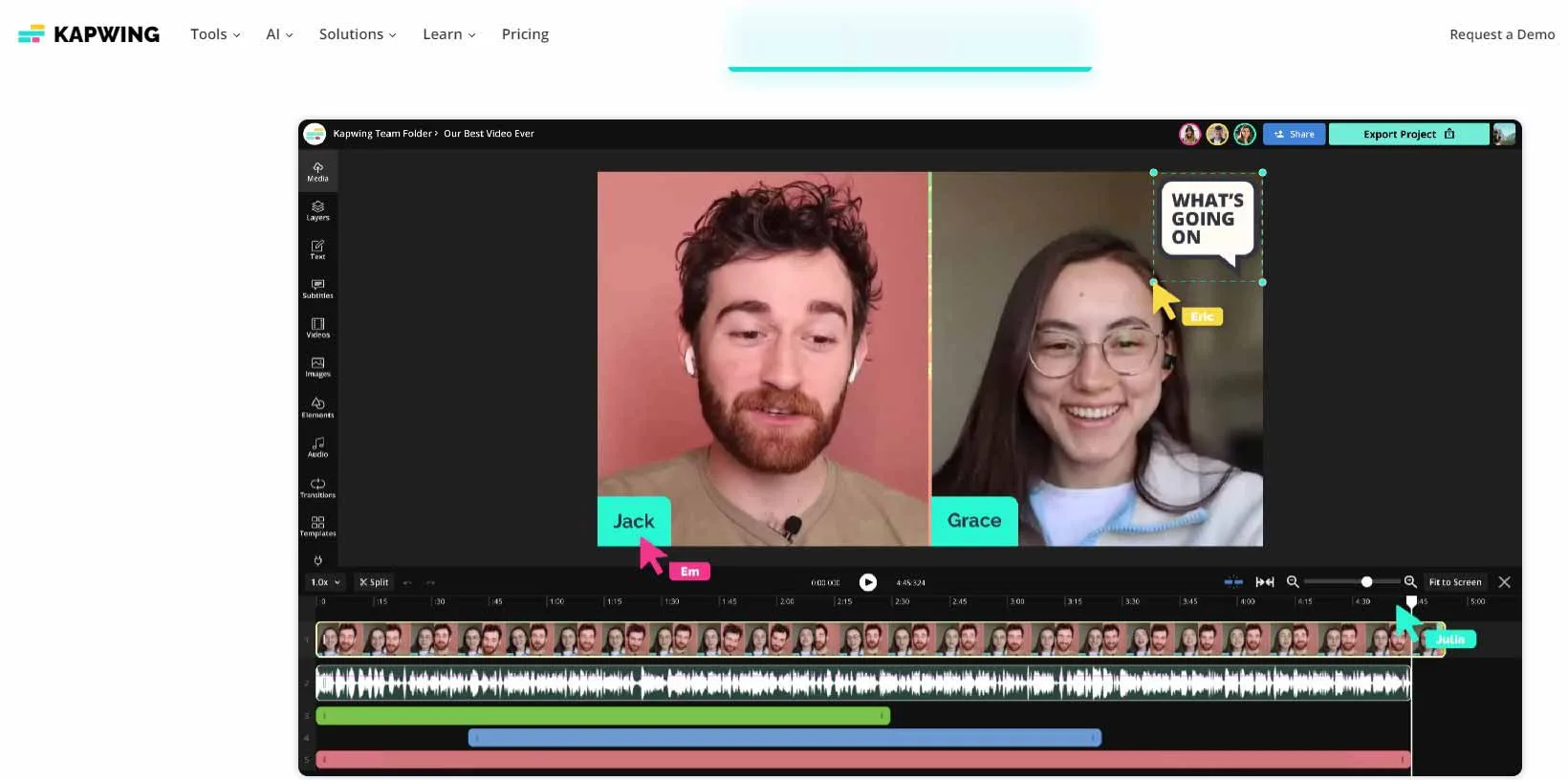Open the Text tool
This screenshot has height=780, width=1568.
(317, 249)
